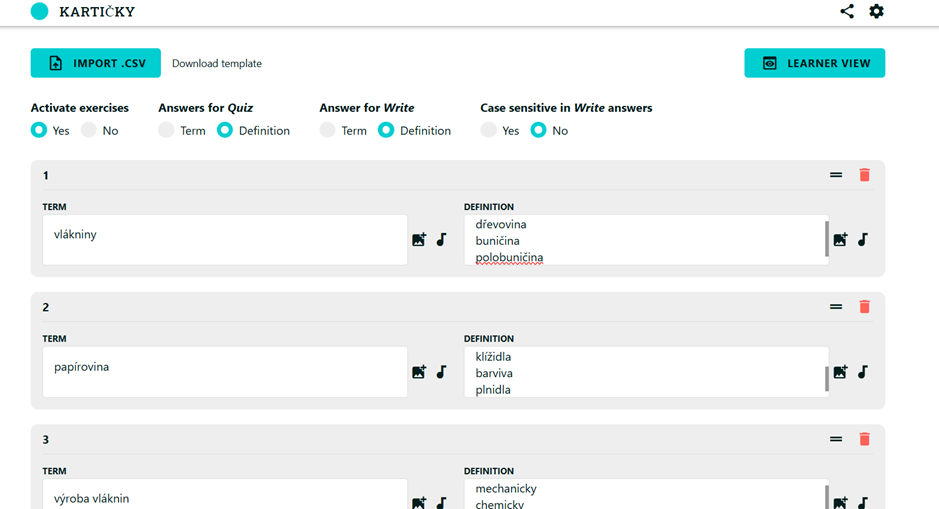Viewport: 939px width, 509px height.
Task: Set Activate exercises to No
Action: [x=89, y=130]
